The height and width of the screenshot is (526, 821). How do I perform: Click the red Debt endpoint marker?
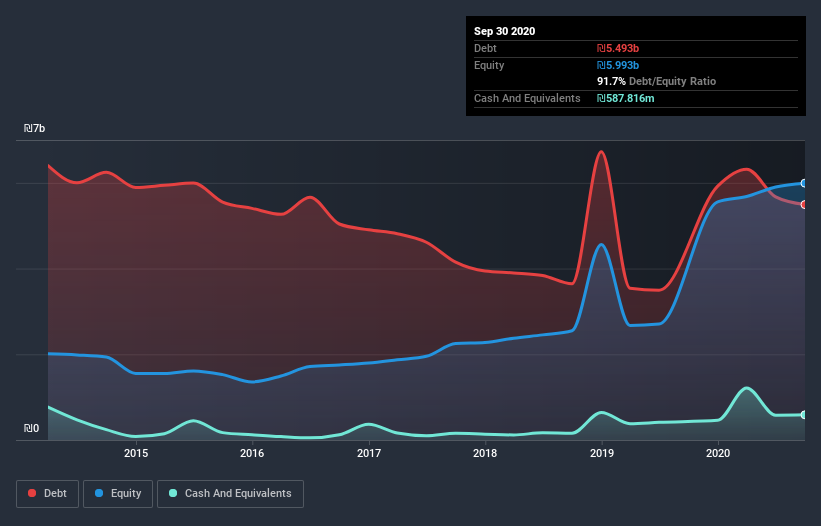[804, 205]
